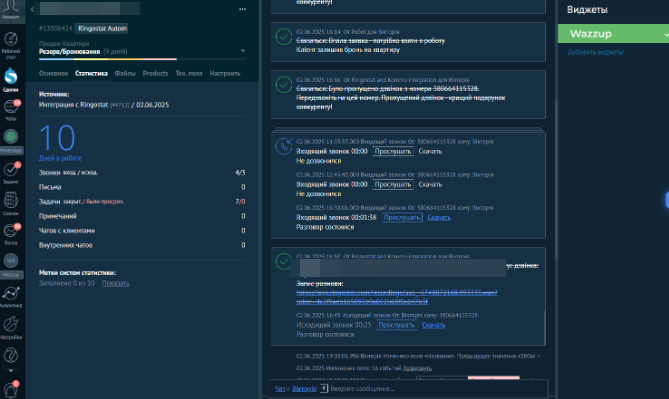Click Скачать for the outgoing 00:23 call
Viewport: 669px width, 399px height.
[x=433, y=325]
